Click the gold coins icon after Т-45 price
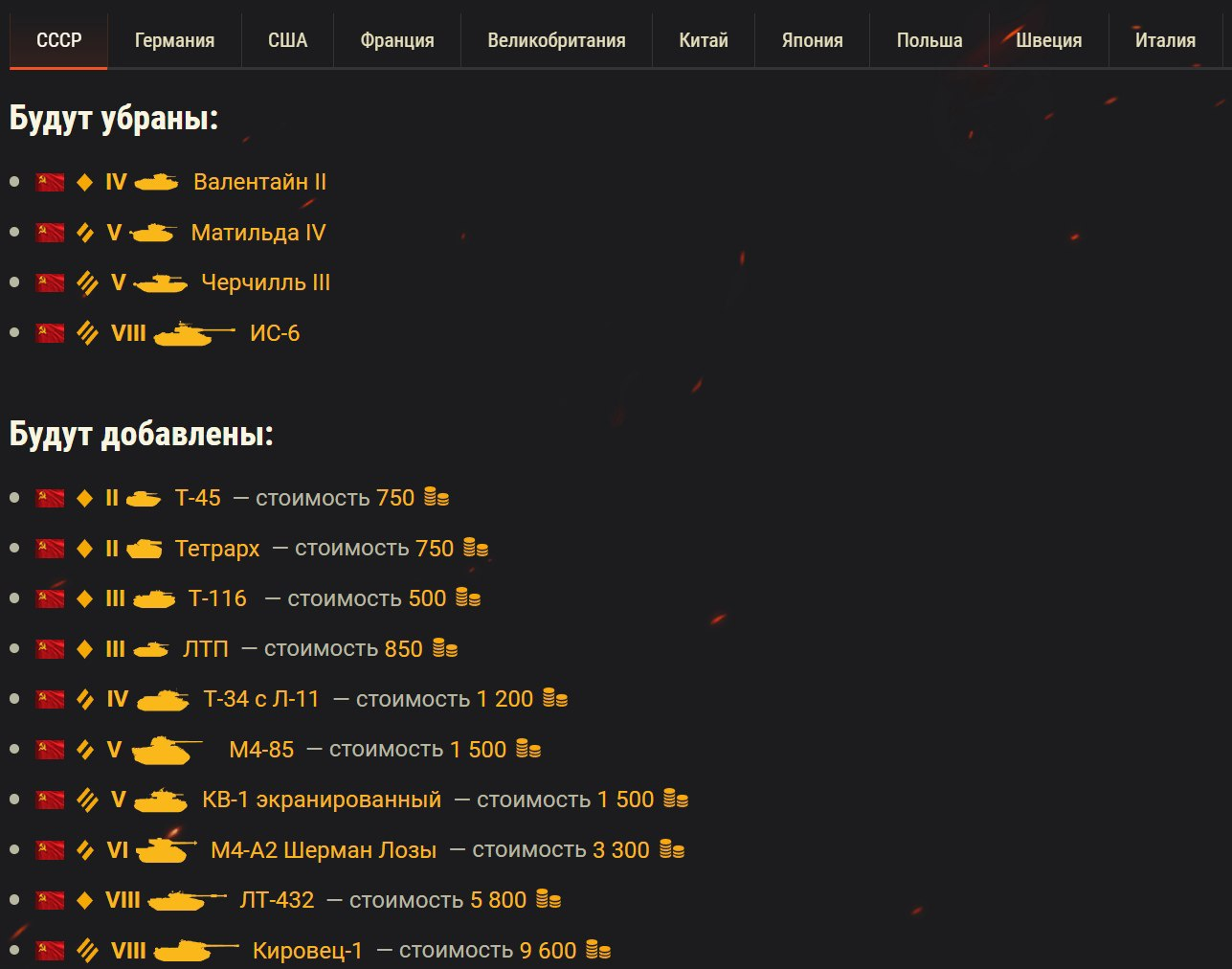This screenshot has height=969, width=1232. (x=437, y=498)
